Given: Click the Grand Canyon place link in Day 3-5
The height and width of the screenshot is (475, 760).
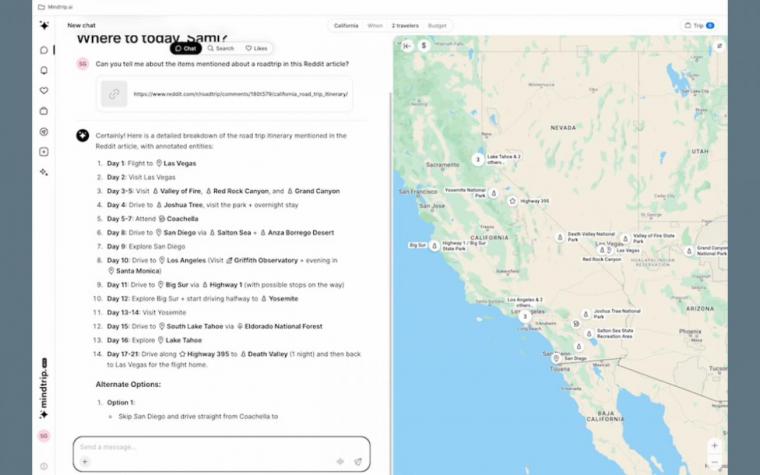Looking at the screenshot, I should point(313,191).
